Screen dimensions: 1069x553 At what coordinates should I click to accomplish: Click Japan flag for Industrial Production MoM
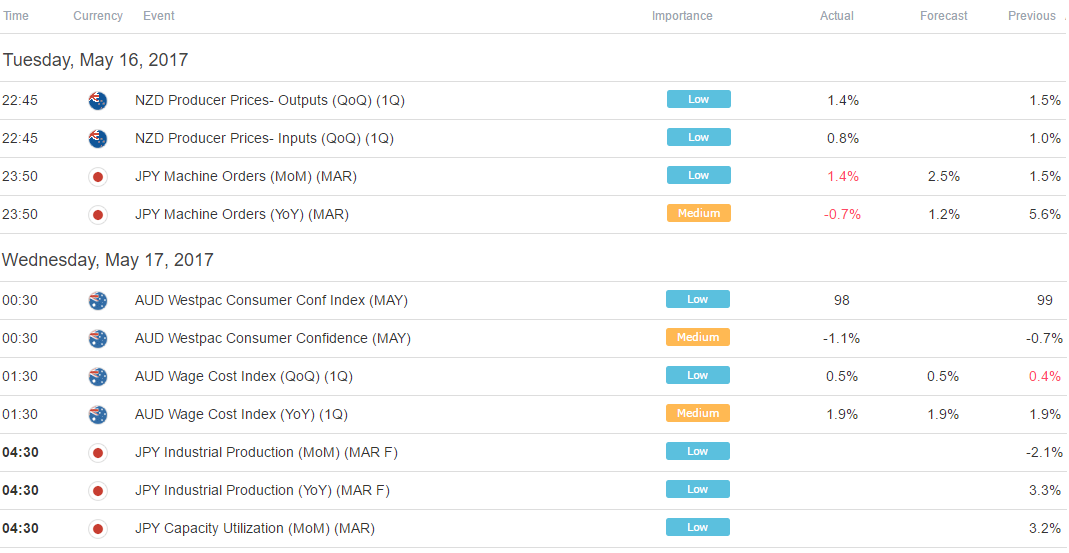click(97, 453)
